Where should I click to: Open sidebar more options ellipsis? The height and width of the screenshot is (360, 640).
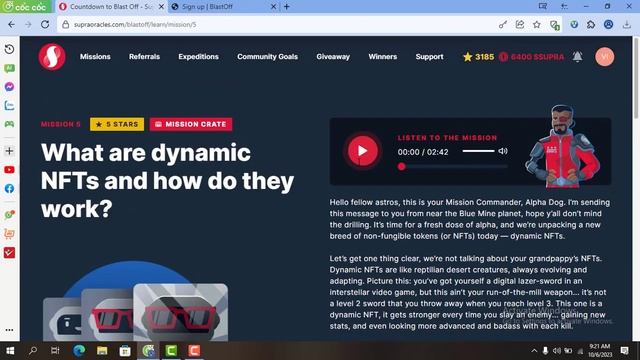9,330
